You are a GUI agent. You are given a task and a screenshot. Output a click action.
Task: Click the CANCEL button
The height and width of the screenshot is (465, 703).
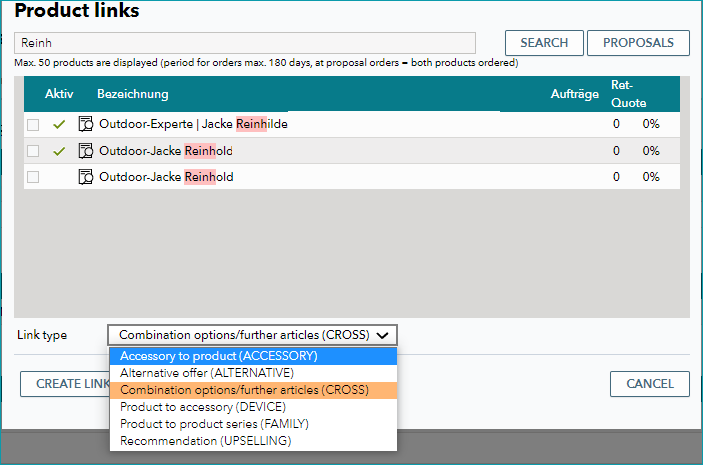[650, 384]
